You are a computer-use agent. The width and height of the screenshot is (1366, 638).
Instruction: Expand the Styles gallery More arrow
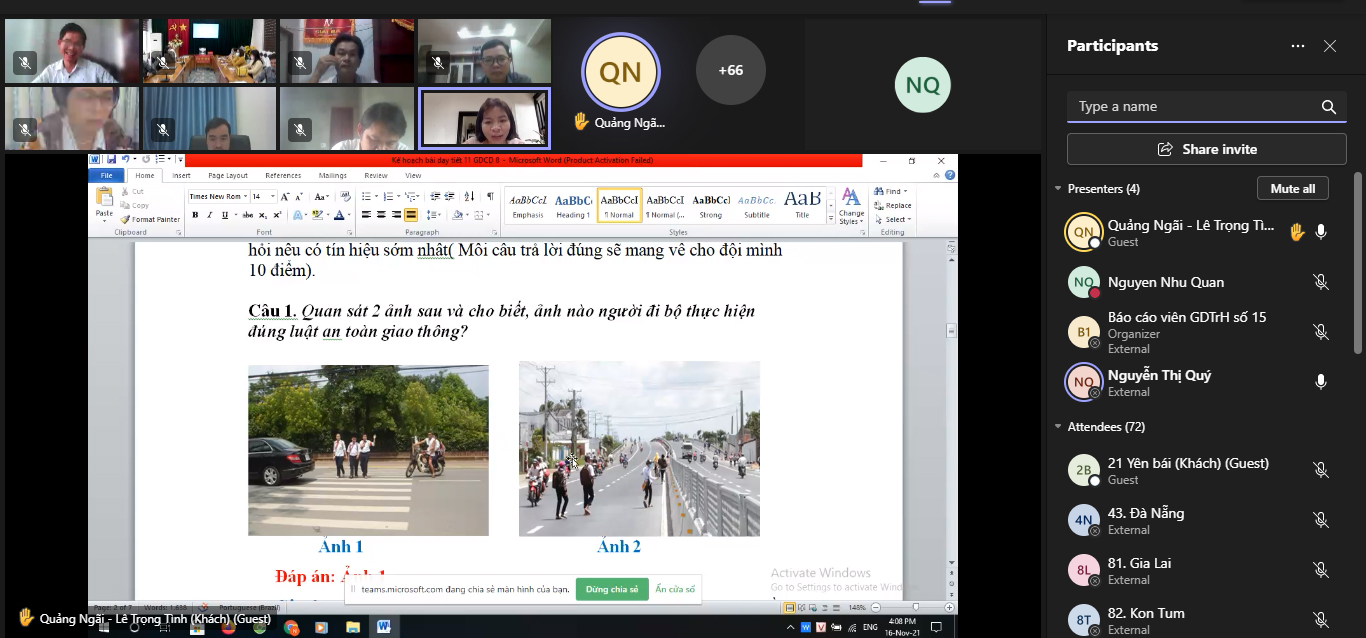point(832,218)
